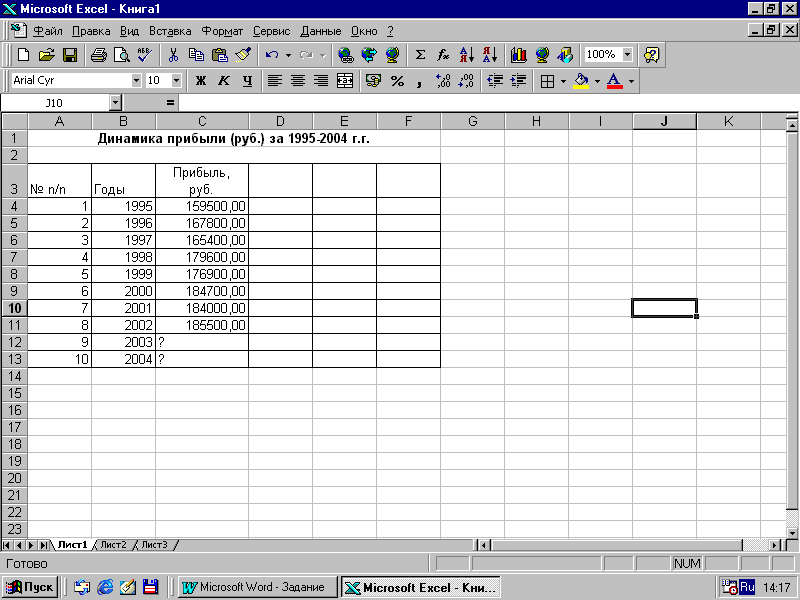The height and width of the screenshot is (600, 800).
Task: Toggle underline Ч formatting
Action: click(x=247, y=81)
